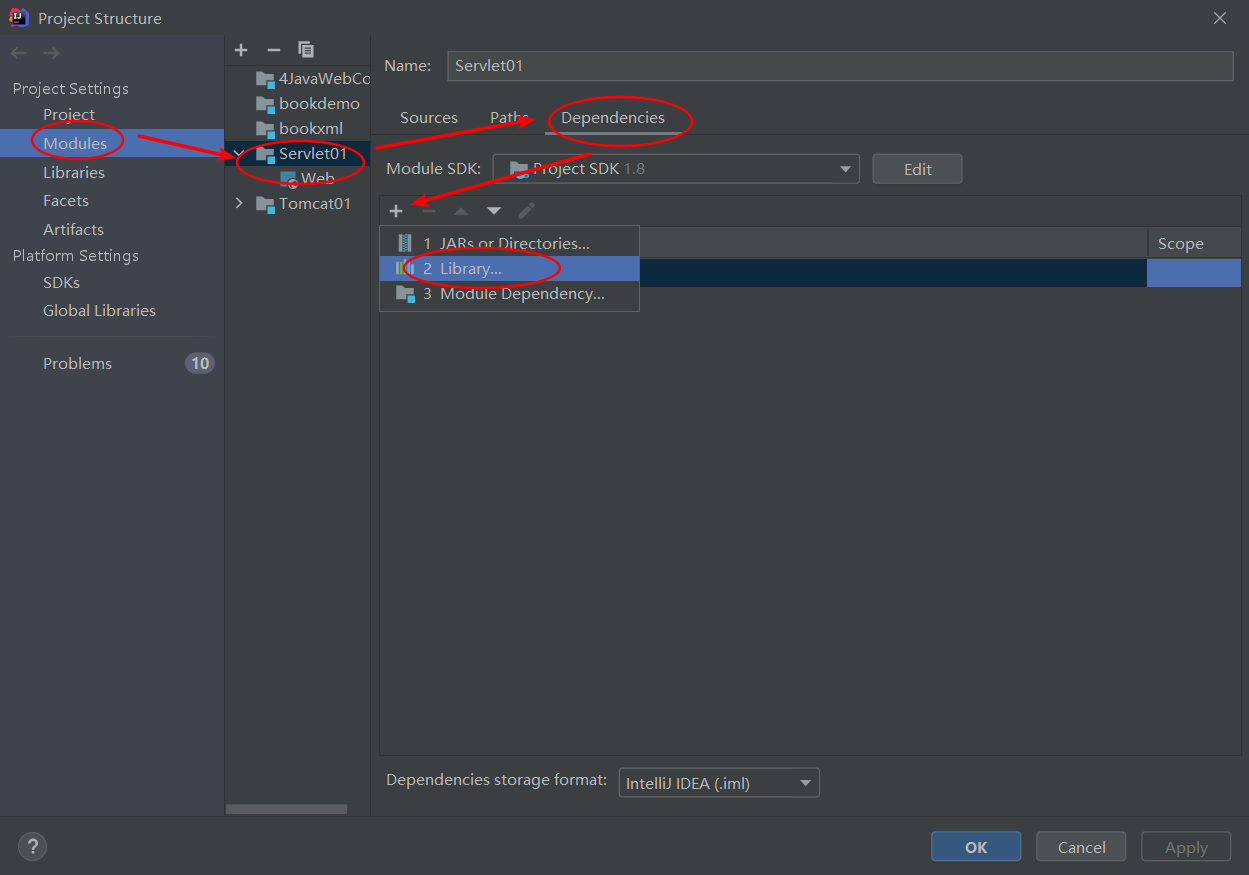
Task: Select the Servlet01 module
Action: (313, 154)
